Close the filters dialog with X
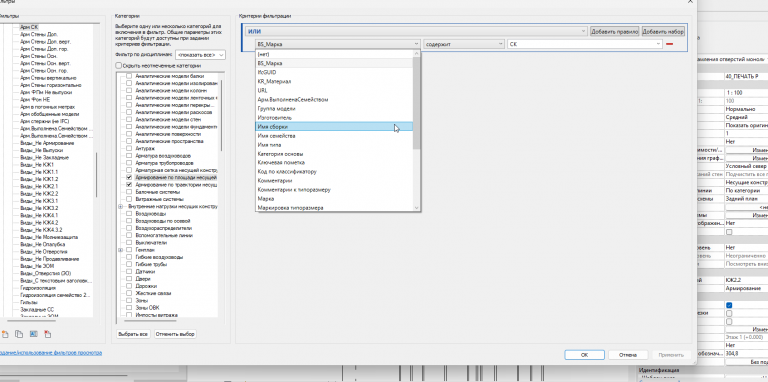 click(691, 1)
